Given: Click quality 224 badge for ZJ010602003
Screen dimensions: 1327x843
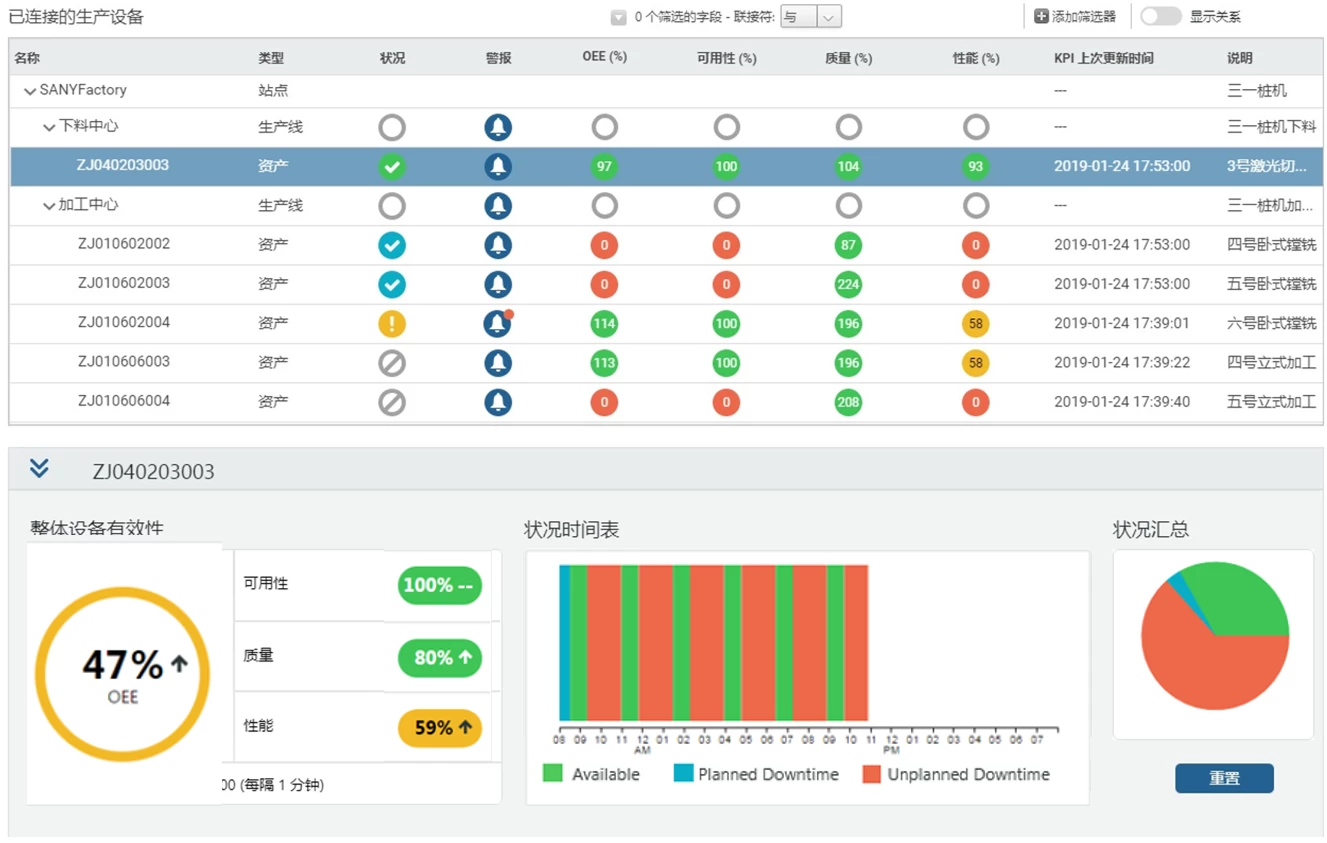Looking at the screenshot, I should (x=849, y=284).
